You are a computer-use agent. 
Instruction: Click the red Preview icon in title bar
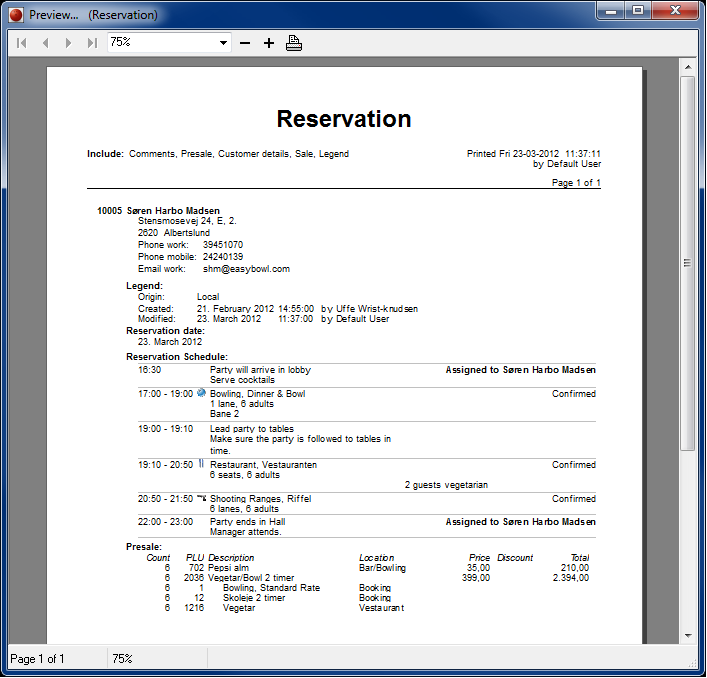pyautogui.click(x=15, y=15)
